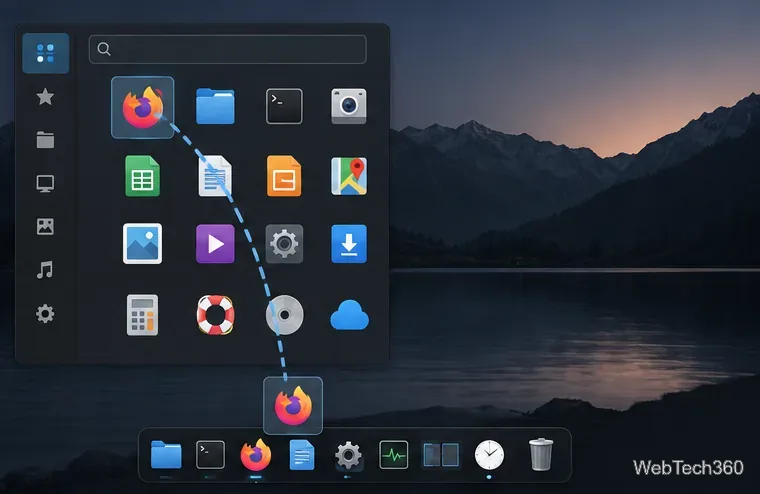Launch the blue cloud storage app
This screenshot has width=760, height=494.
click(349, 315)
